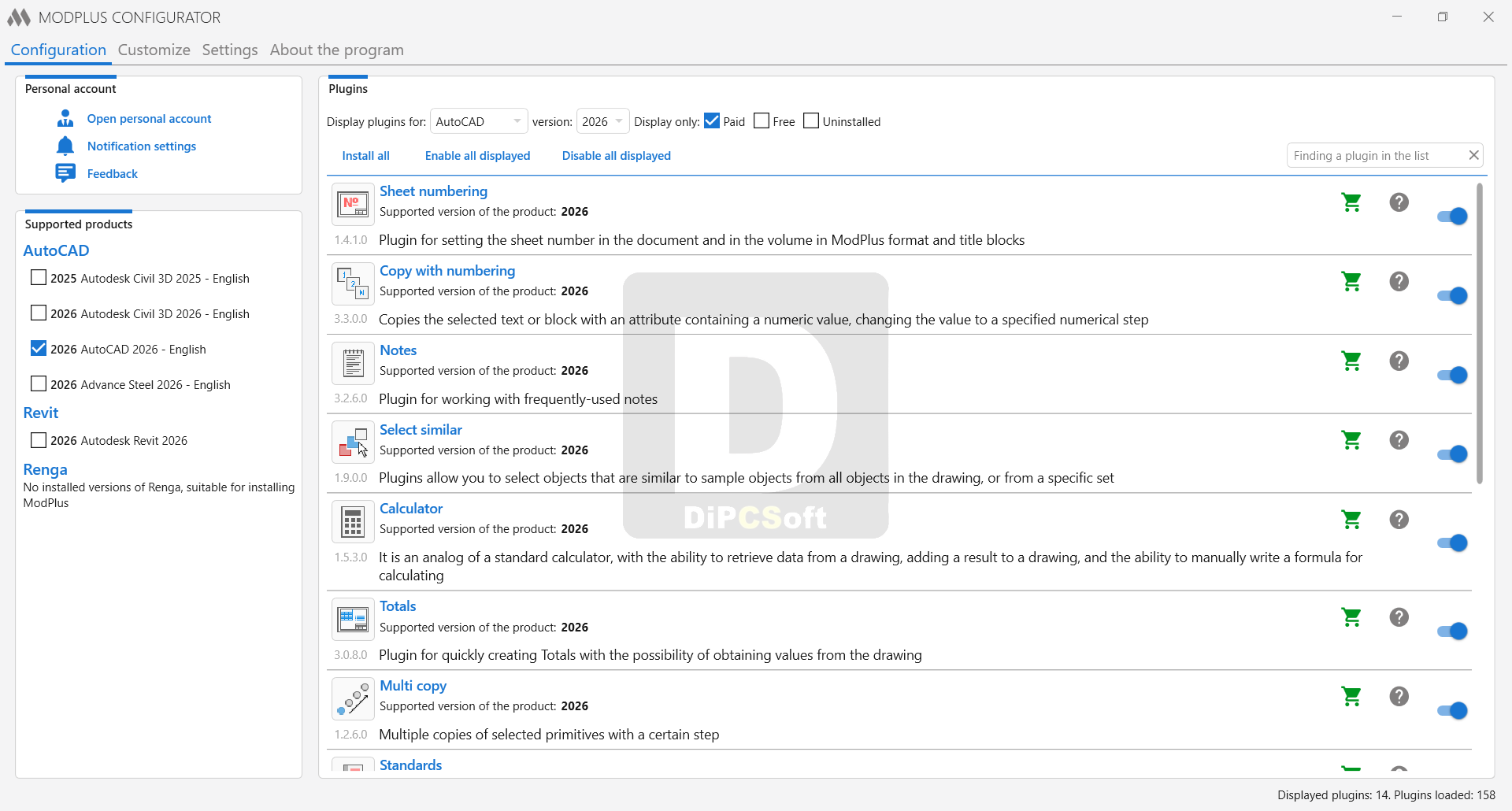
Task: Open cart purchase for Sheet numbering
Action: [x=1351, y=202]
